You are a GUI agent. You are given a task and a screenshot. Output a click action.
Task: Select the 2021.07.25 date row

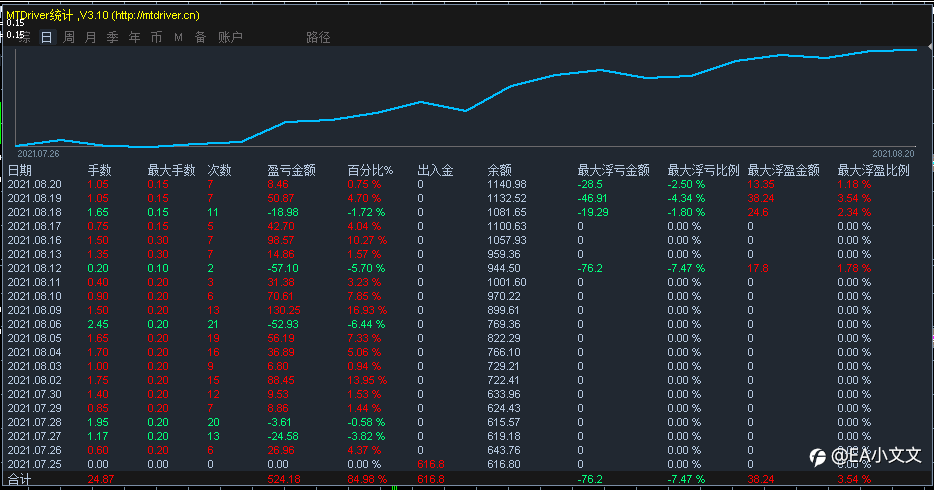(x=35, y=464)
